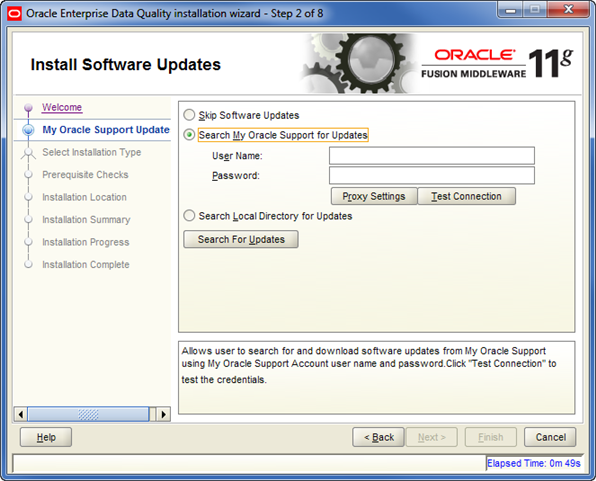
Task: Click the scrollbar left arrow in step pane
Action: (21, 414)
